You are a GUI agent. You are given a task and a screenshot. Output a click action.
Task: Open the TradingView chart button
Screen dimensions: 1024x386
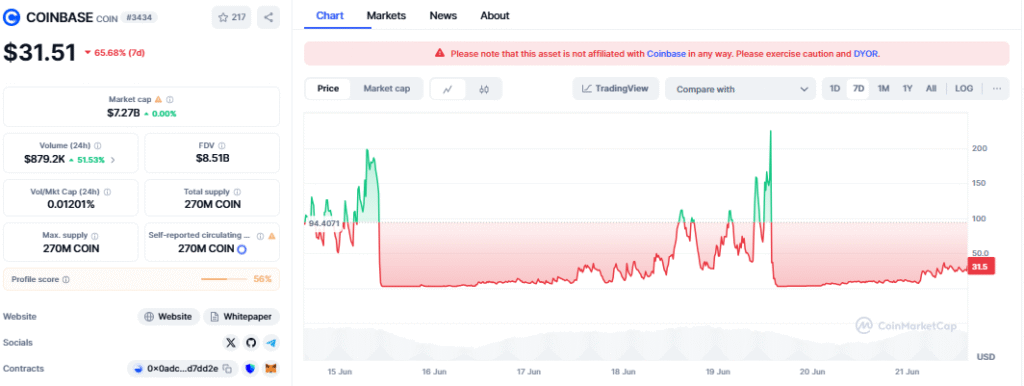click(x=615, y=89)
